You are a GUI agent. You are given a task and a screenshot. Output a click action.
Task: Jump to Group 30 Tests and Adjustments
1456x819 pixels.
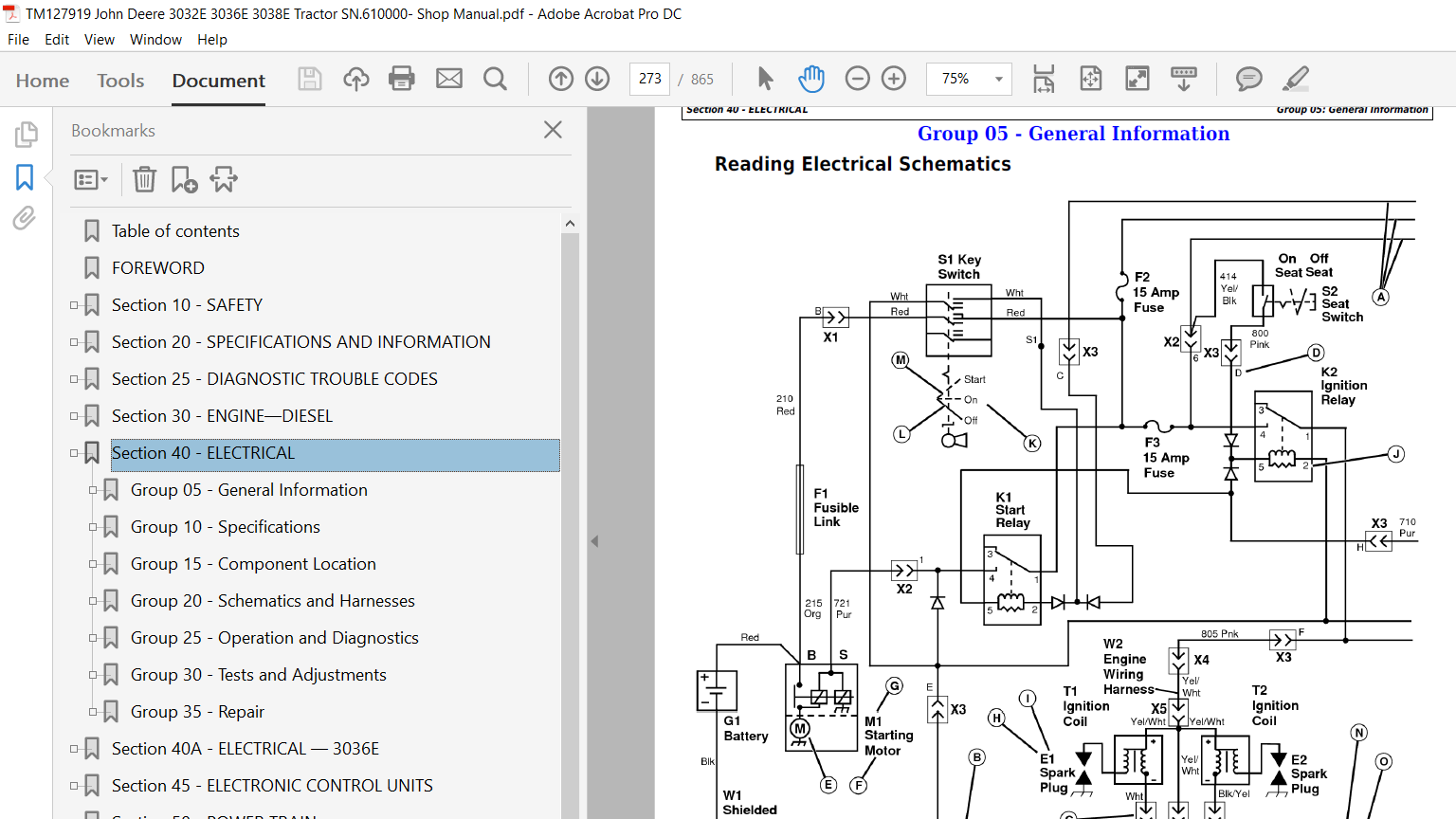coord(259,675)
